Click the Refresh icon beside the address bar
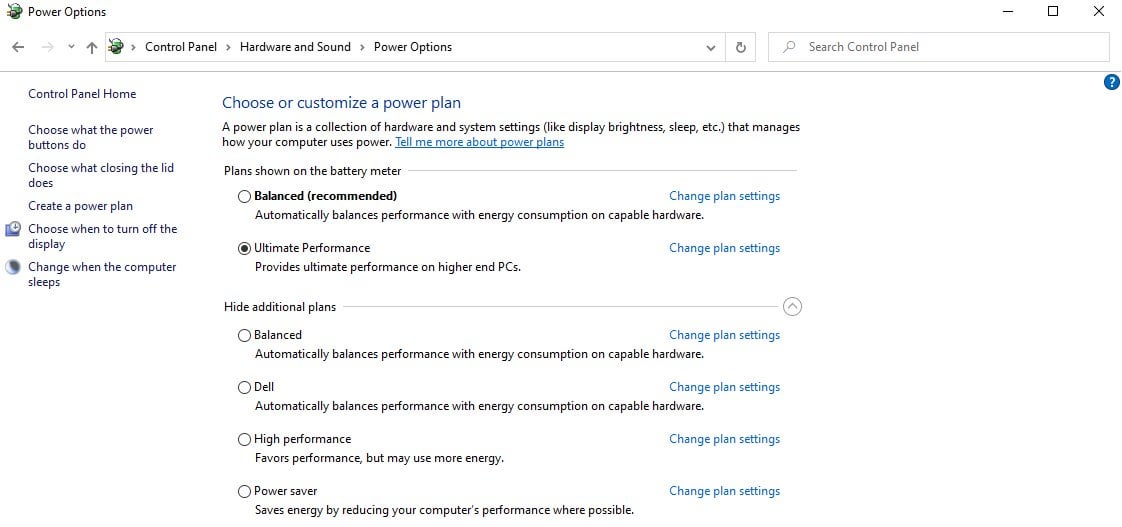Screen dimensions: 1122x527 tap(741, 47)
